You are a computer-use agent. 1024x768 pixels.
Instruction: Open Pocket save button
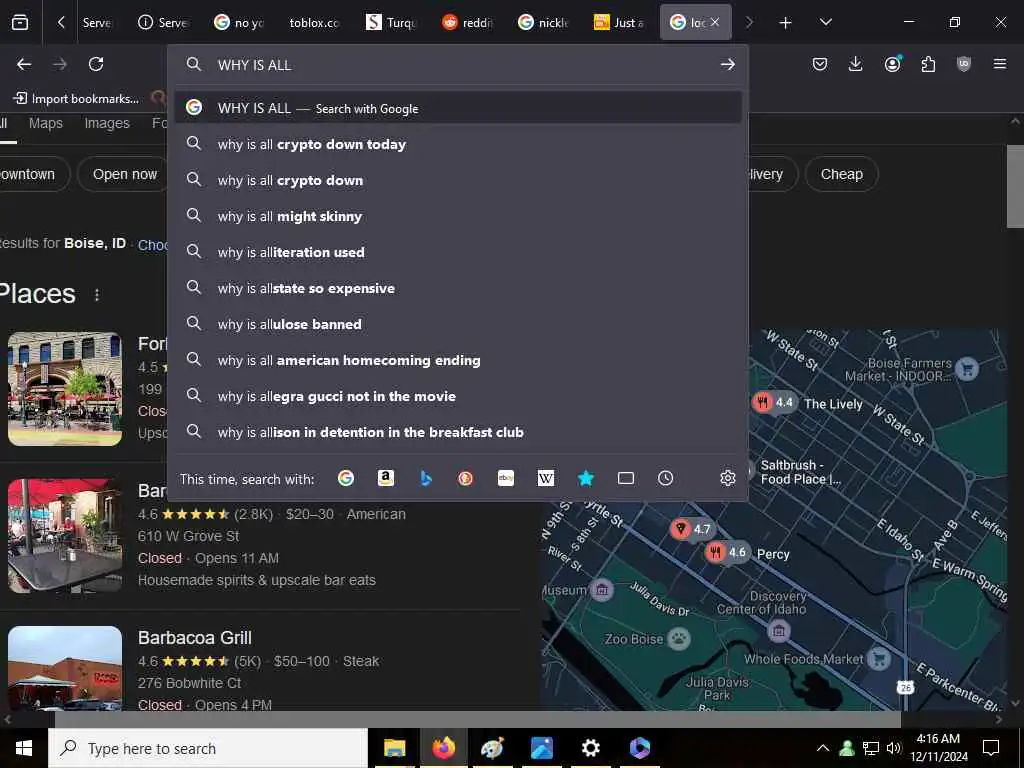(x=820, y=64)
